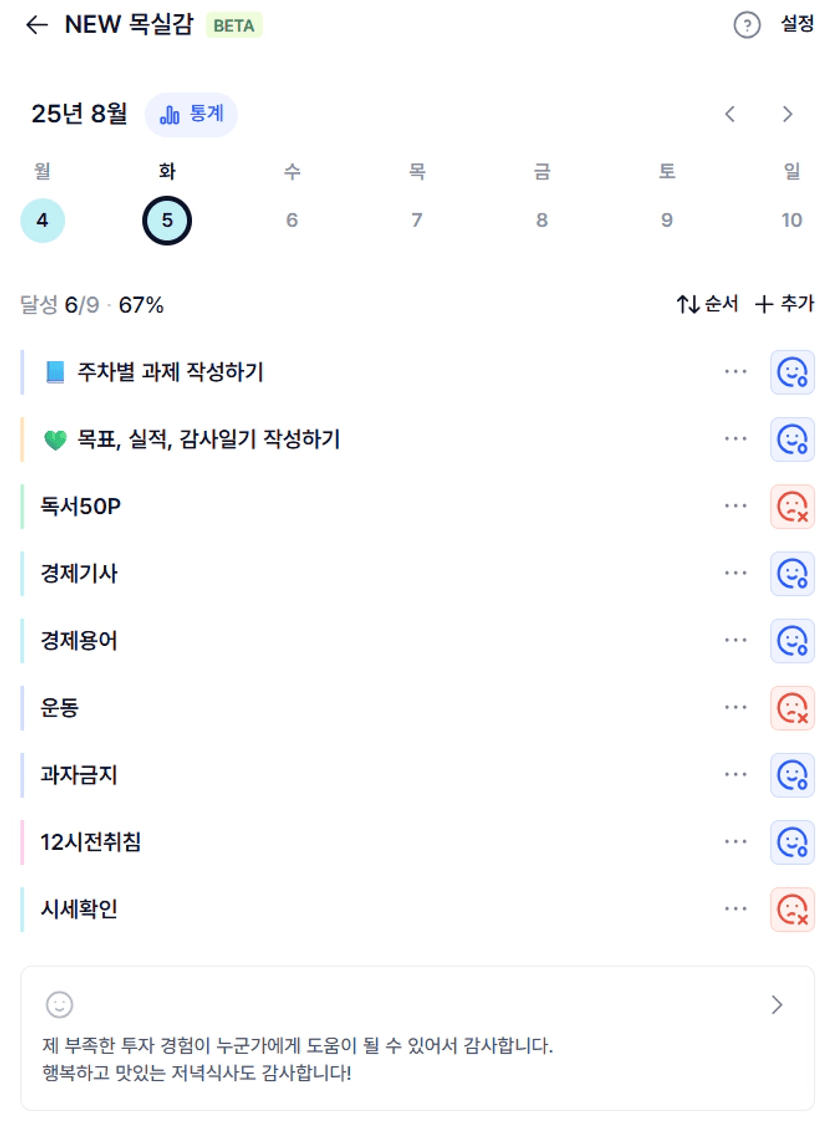
Task: Open the help question mark icon
Action: click(x=747, y=25)
